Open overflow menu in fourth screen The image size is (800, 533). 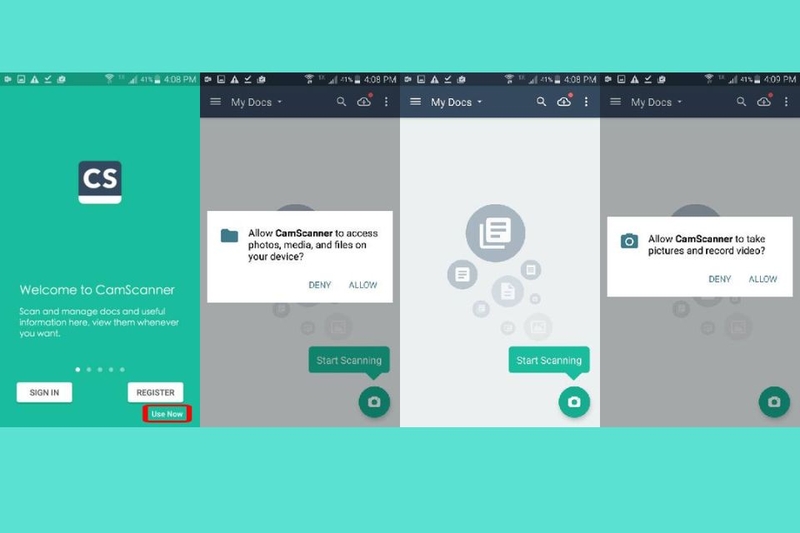tap(786, 102)
